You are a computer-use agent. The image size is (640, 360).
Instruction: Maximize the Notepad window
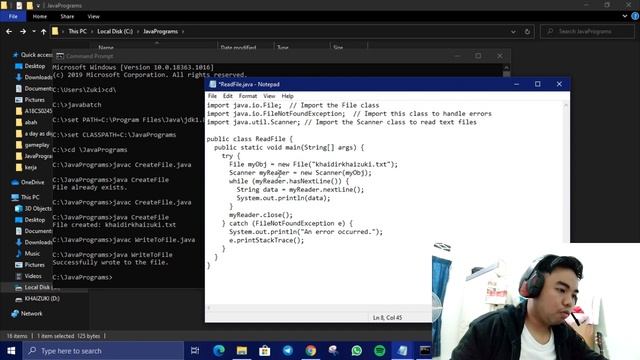click(538, 84)
